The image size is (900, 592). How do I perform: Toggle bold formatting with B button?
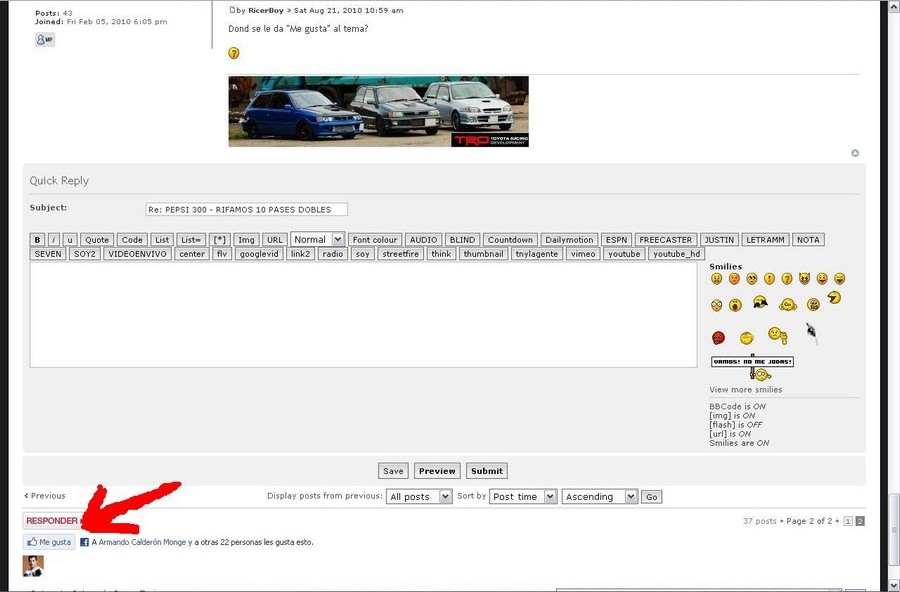38,240
